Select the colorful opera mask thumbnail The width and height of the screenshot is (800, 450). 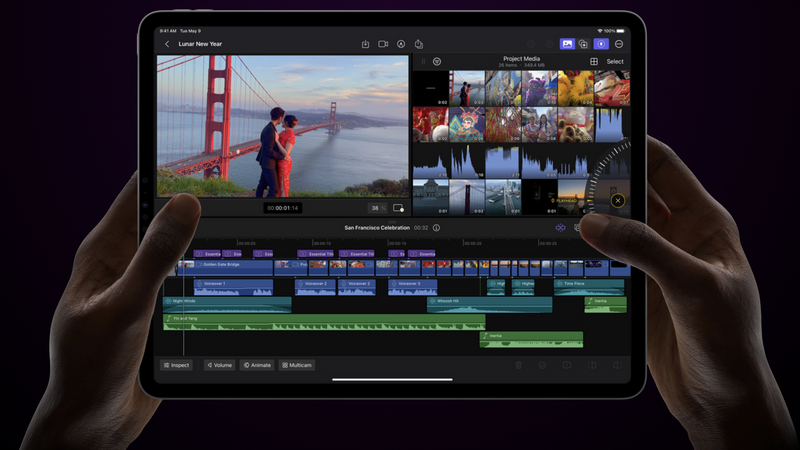click(467, 124)
